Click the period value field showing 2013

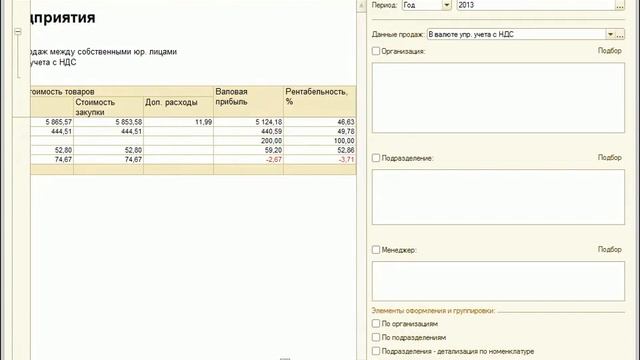tap(536, 5)
